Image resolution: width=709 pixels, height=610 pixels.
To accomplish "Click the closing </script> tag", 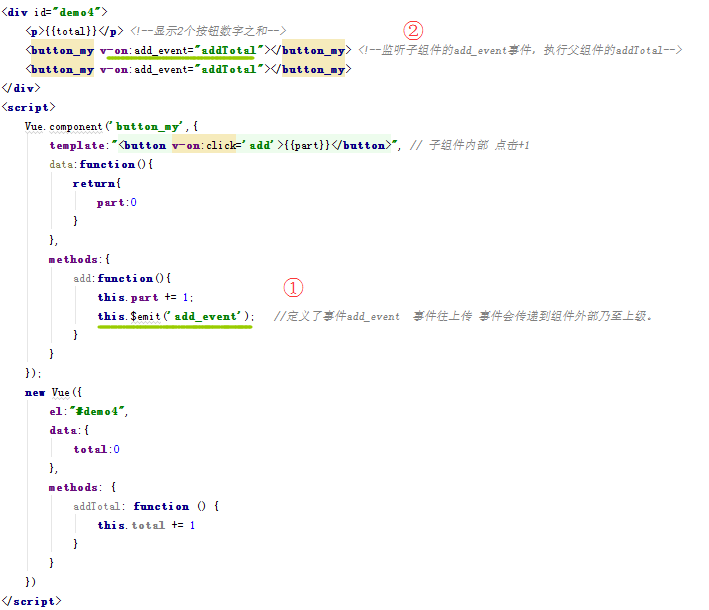I will click(31, 601).
